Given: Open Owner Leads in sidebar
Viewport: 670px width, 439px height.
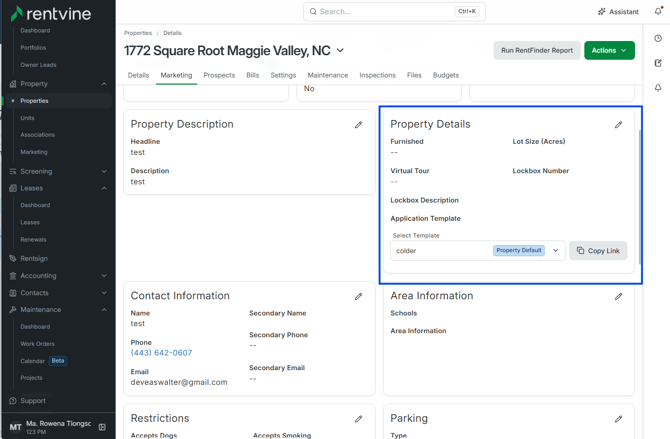Looking at the screenshot, I should point(38,65).
